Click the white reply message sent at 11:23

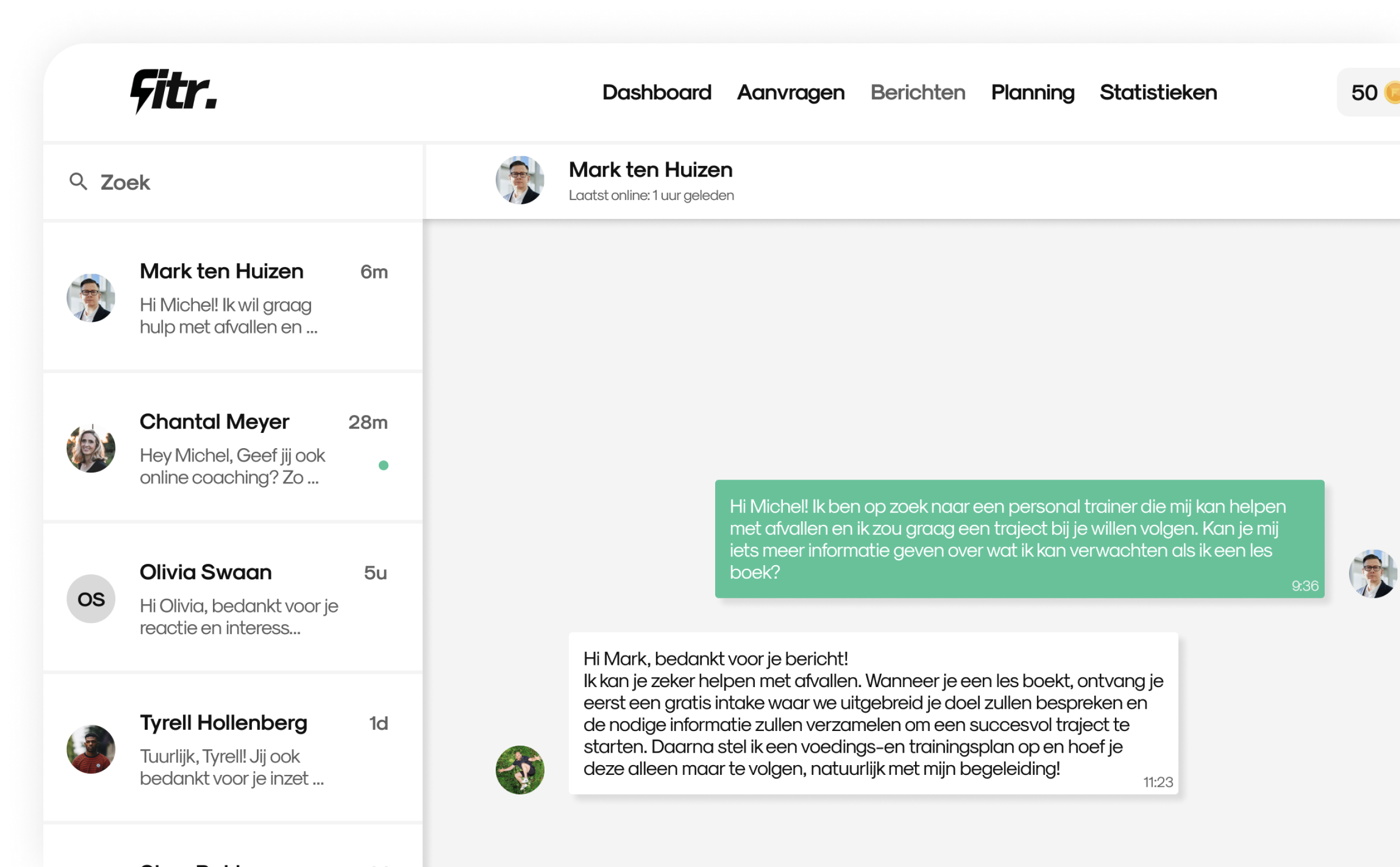pos(873,713)
